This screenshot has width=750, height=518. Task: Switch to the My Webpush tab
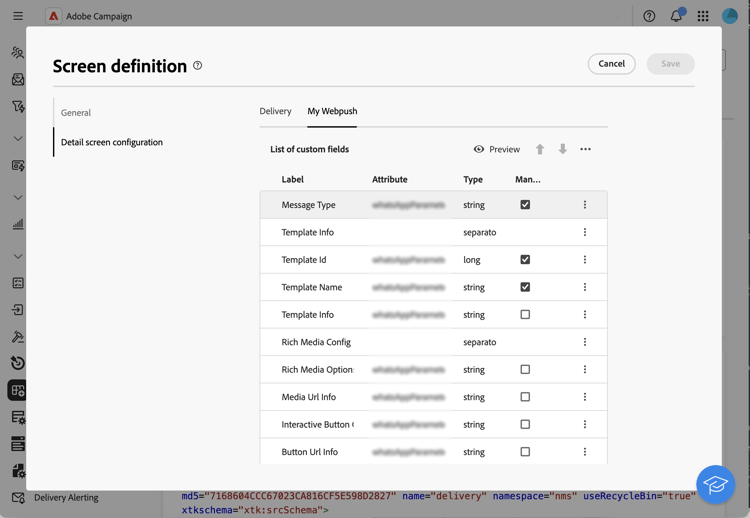tap(332, 111)
